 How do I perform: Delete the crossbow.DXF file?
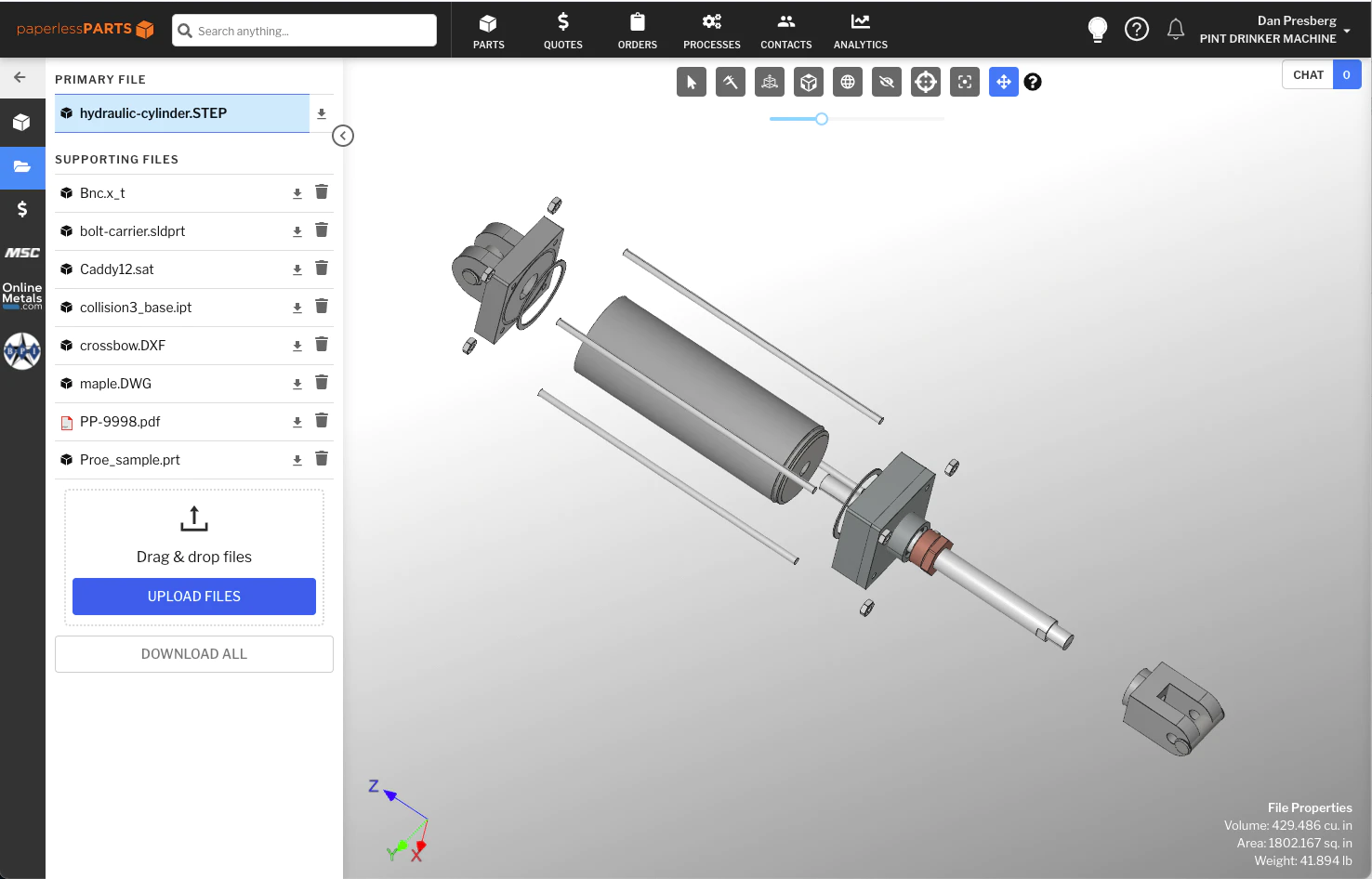click(x=322, y=344)
